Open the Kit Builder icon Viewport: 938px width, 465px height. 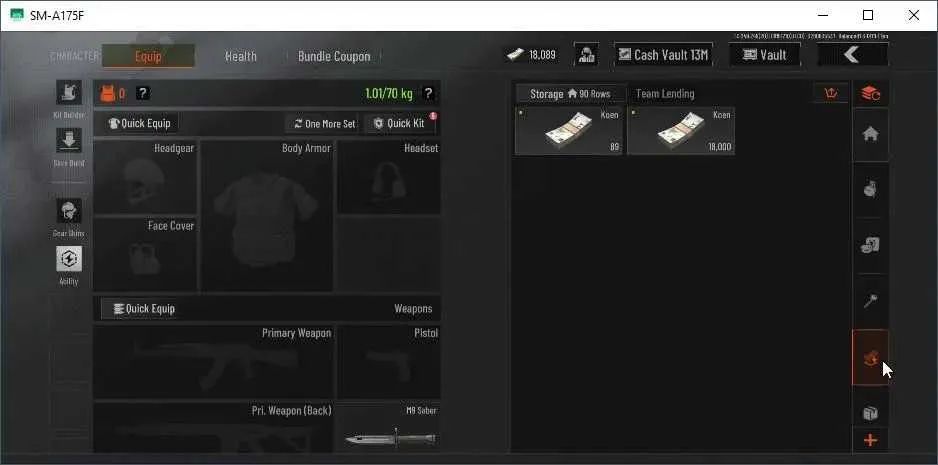click(69, 92)
